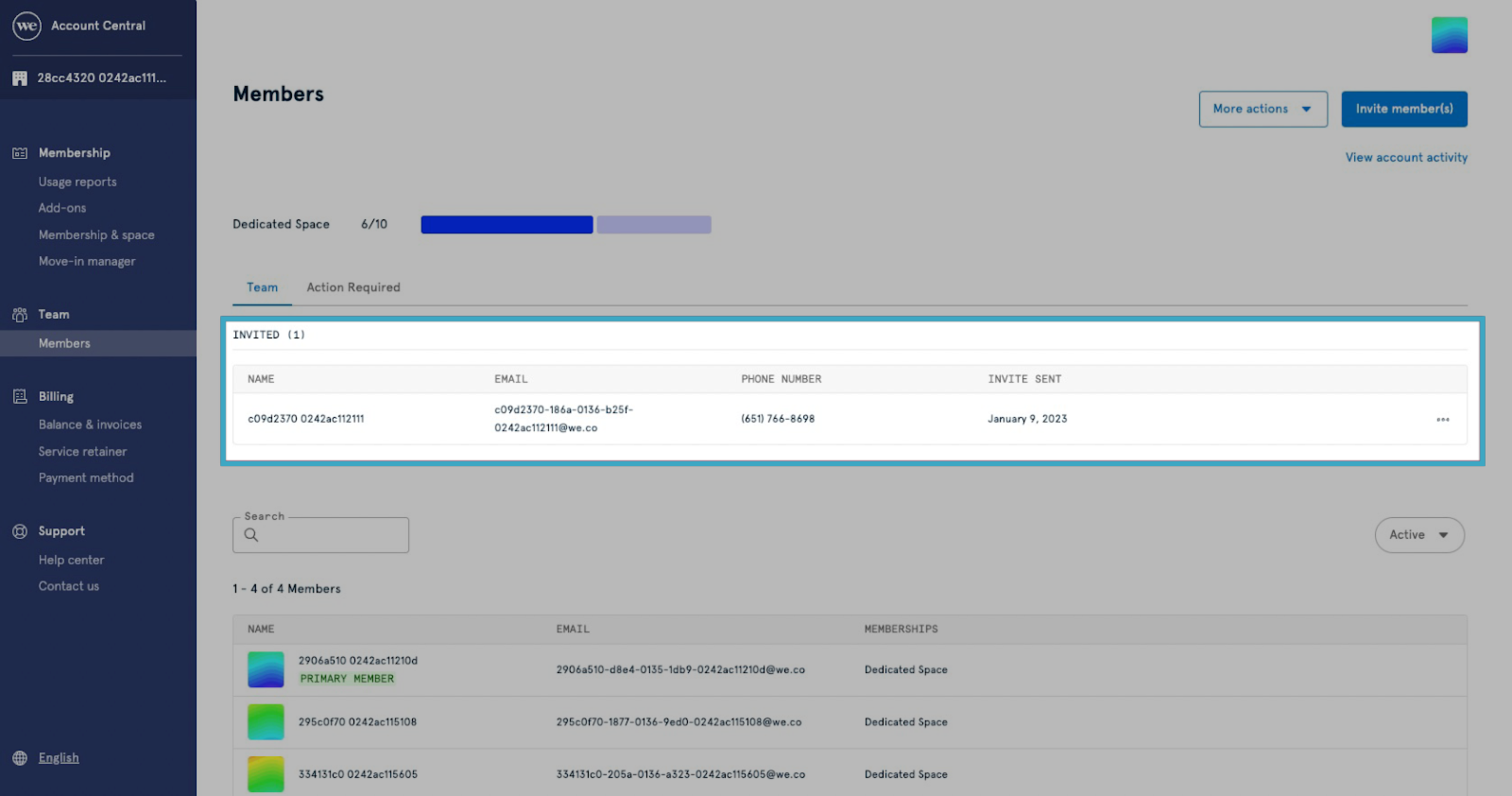Open the three-dots menu for the invited member
1512x796 pixels.
tap(1443, 420)
